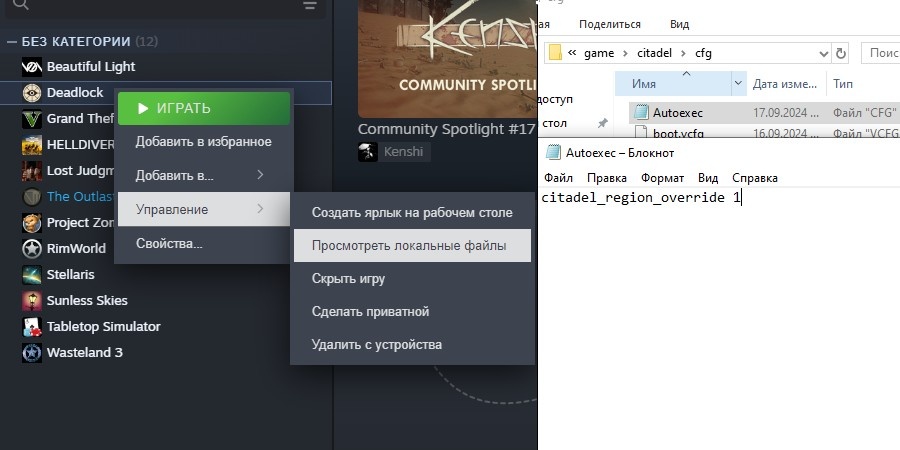Select Создать ярлык на рабочем столе
The image size is (900, 450).
tap(412, 212)
